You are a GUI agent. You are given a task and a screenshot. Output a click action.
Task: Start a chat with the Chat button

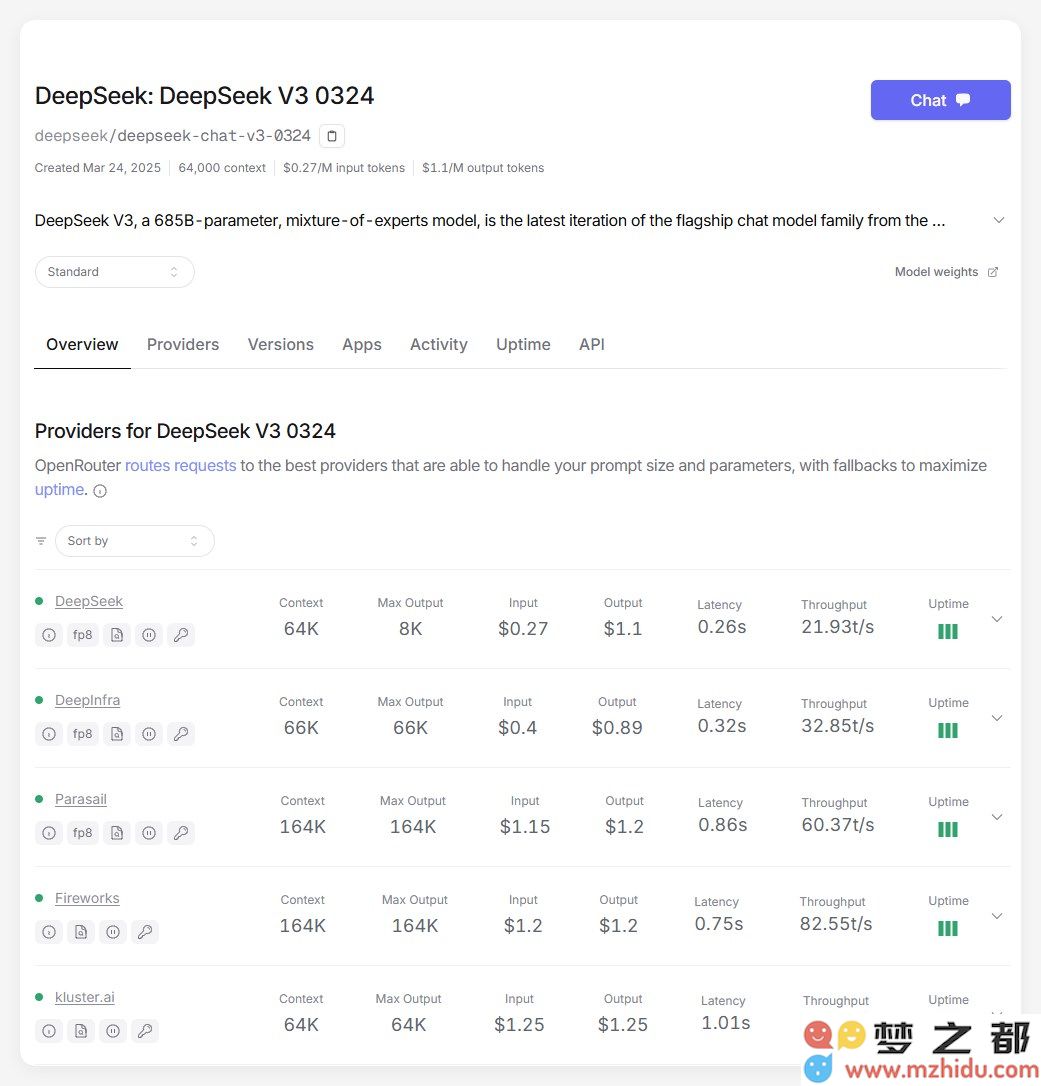click(941, 100)
